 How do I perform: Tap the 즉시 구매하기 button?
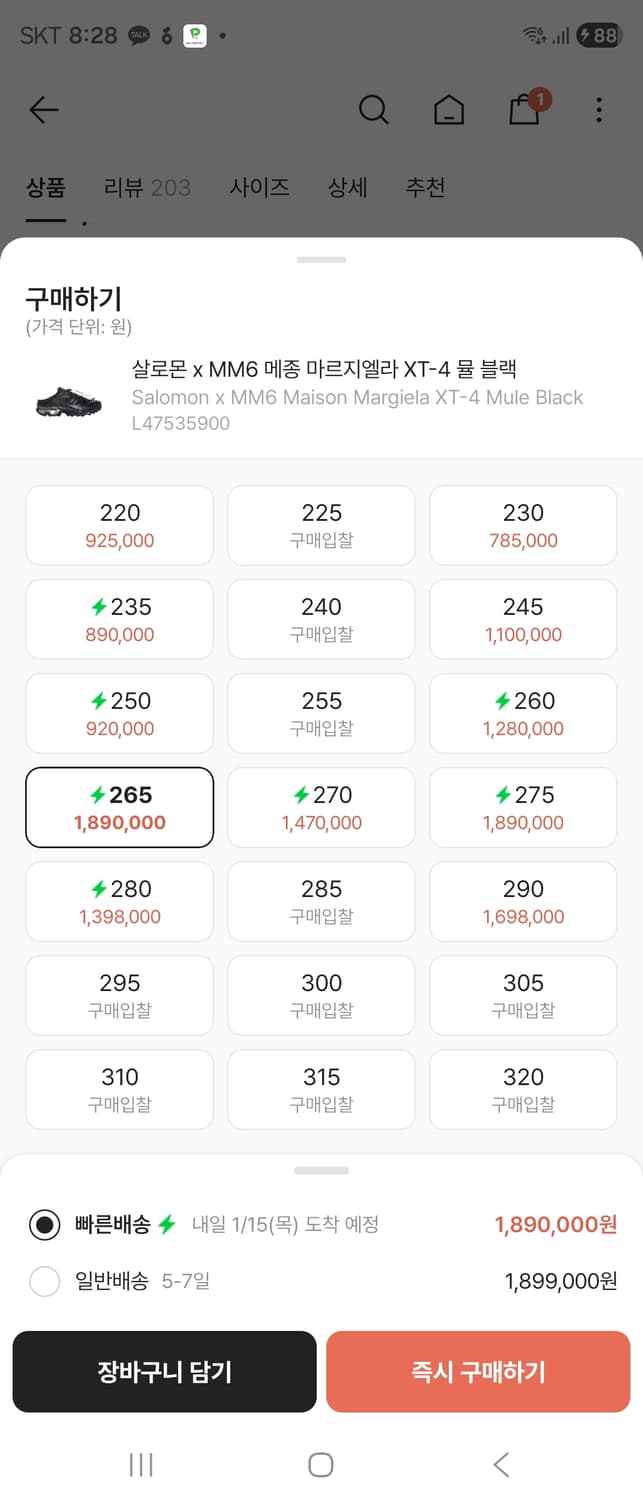click(478, 1371)
